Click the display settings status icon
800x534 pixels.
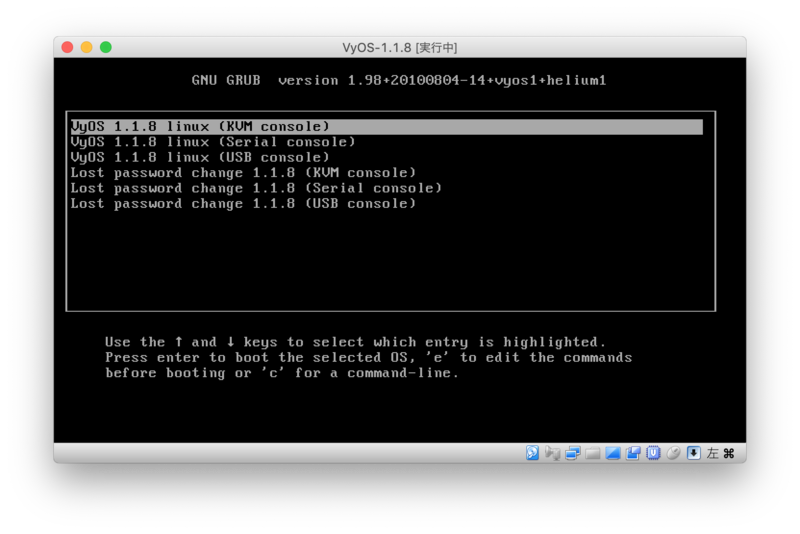612,453
